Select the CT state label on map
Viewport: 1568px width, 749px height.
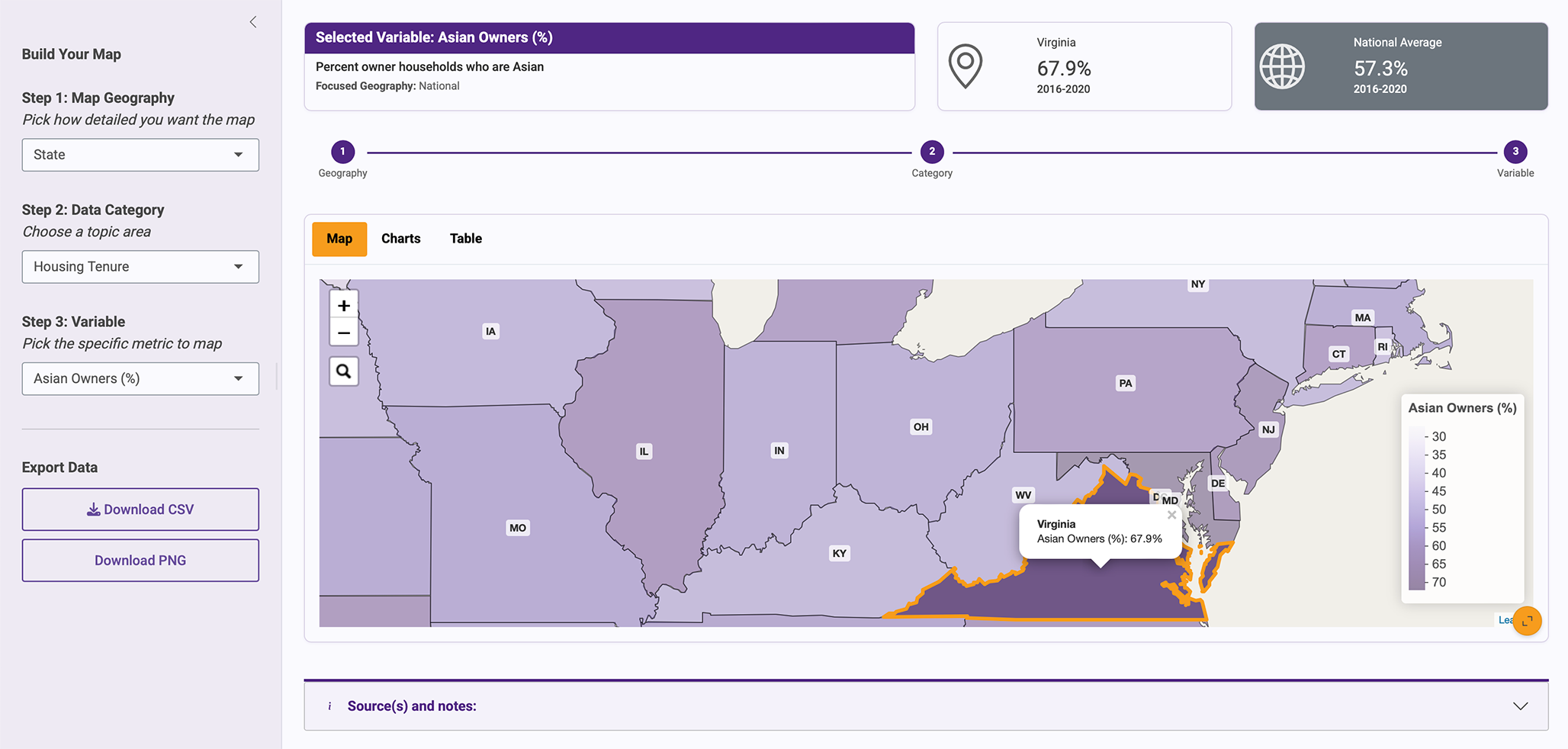[x=1338, y=354]
